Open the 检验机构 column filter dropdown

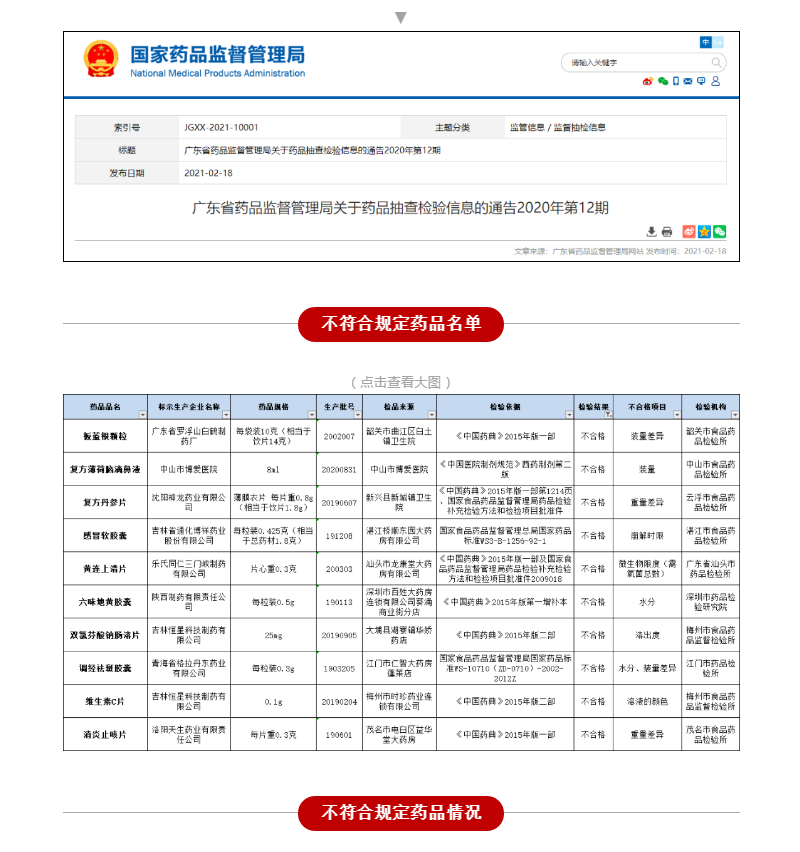tap(735, 414)
